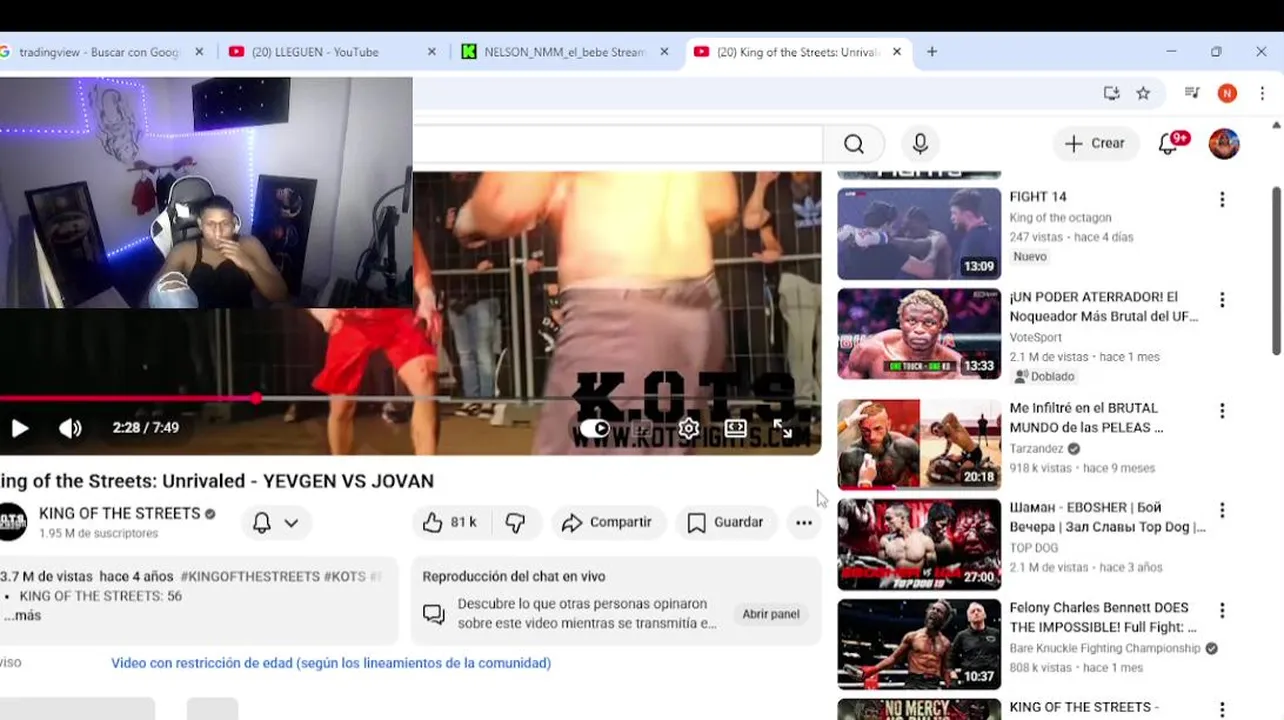Open video player settings gear
Screen dimensions: 1284x720
[x=688, y=428]
